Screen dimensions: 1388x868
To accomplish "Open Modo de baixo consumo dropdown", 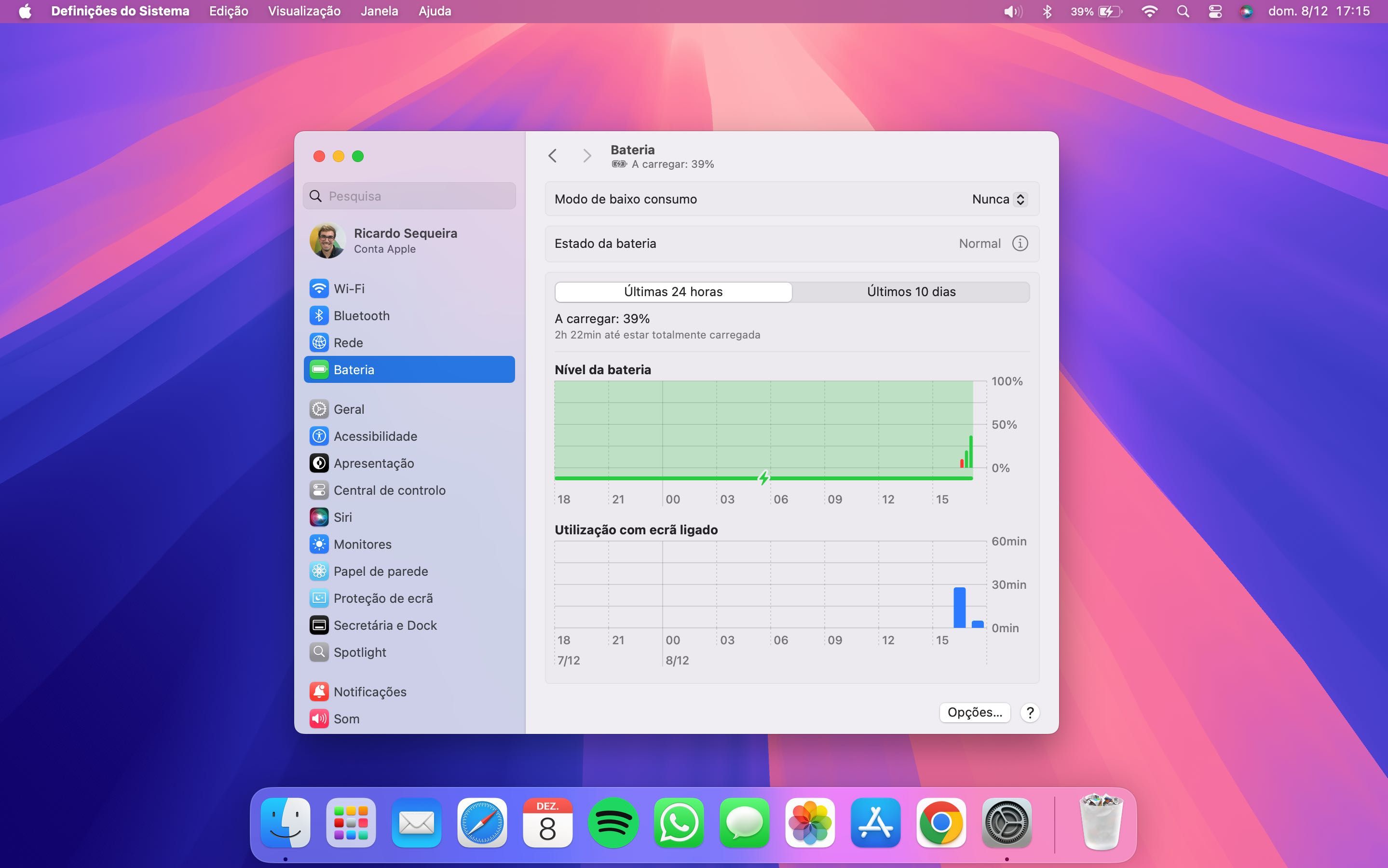I will coord(999,199).
